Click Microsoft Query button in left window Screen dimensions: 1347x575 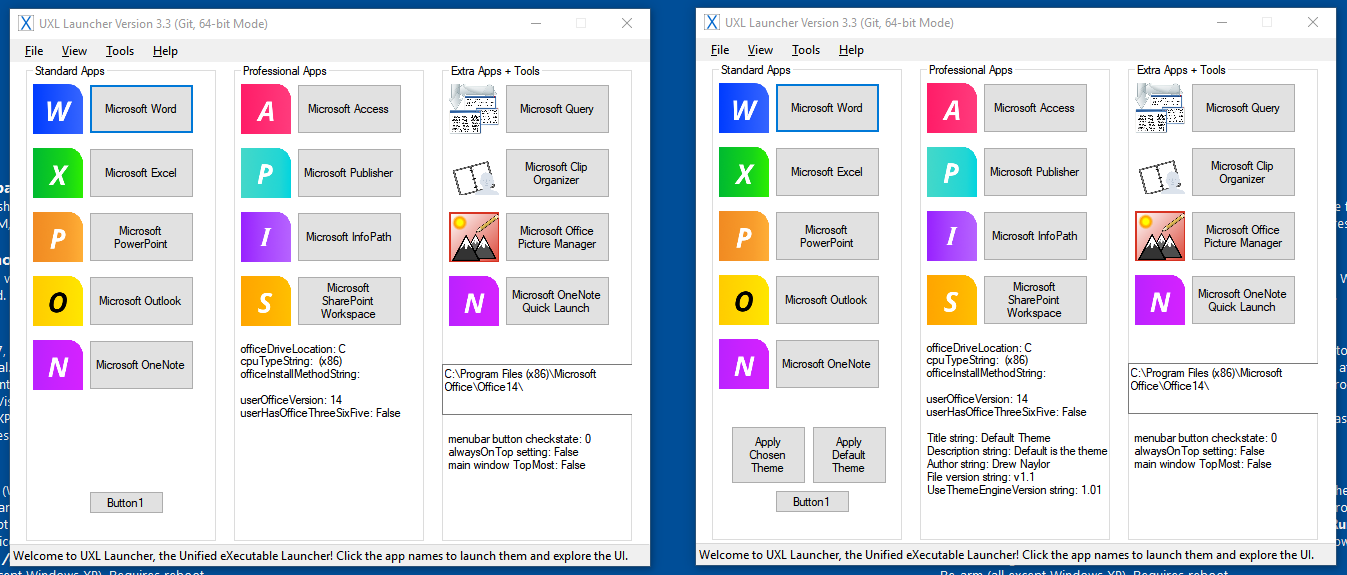(x=557, y=109)
